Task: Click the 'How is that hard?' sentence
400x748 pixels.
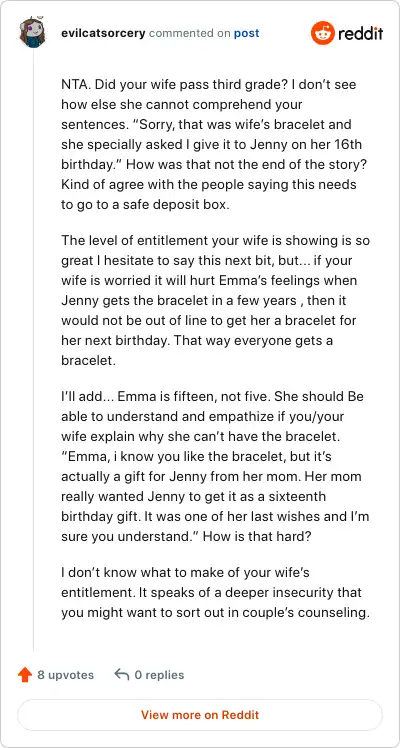Action: pos(257,536)
